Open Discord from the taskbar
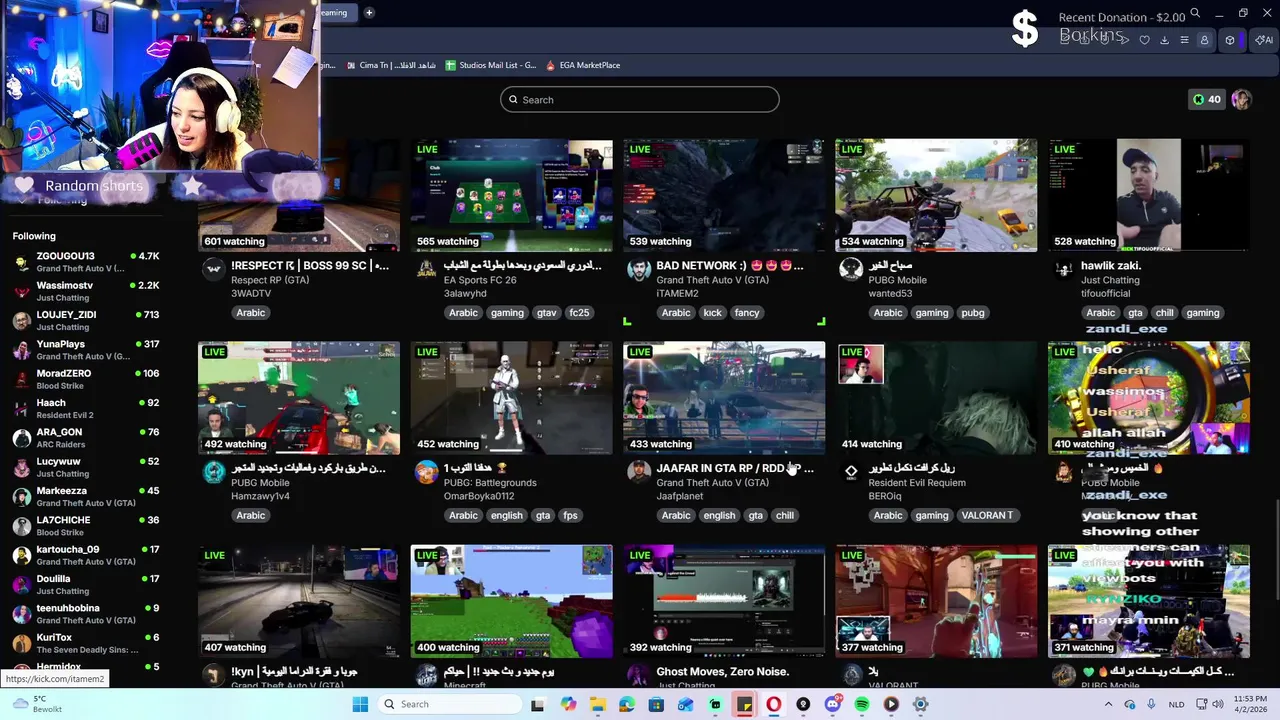1280x720 pixels. point(832,704)
